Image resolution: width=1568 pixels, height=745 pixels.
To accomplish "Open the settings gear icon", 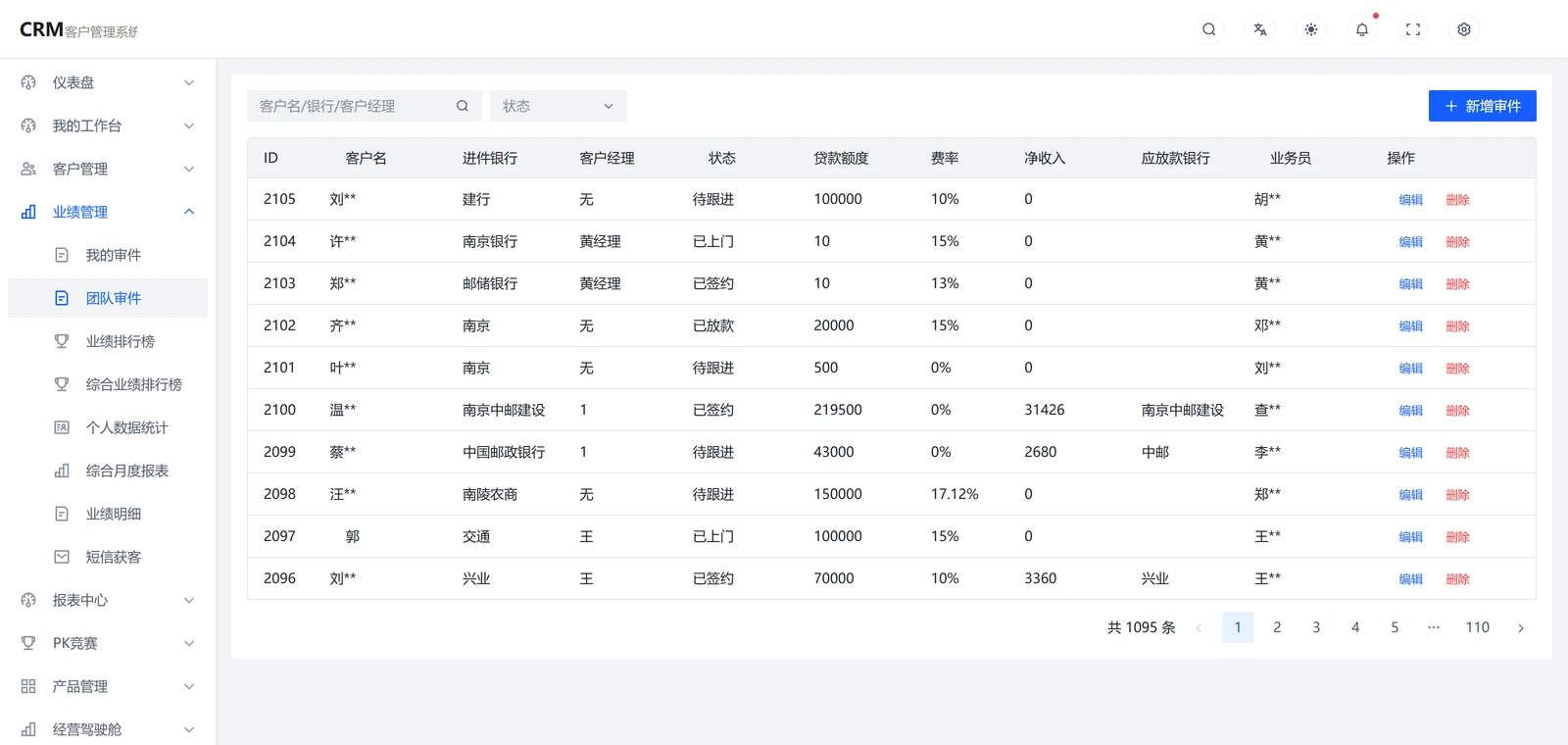I will coord(1464,29).
